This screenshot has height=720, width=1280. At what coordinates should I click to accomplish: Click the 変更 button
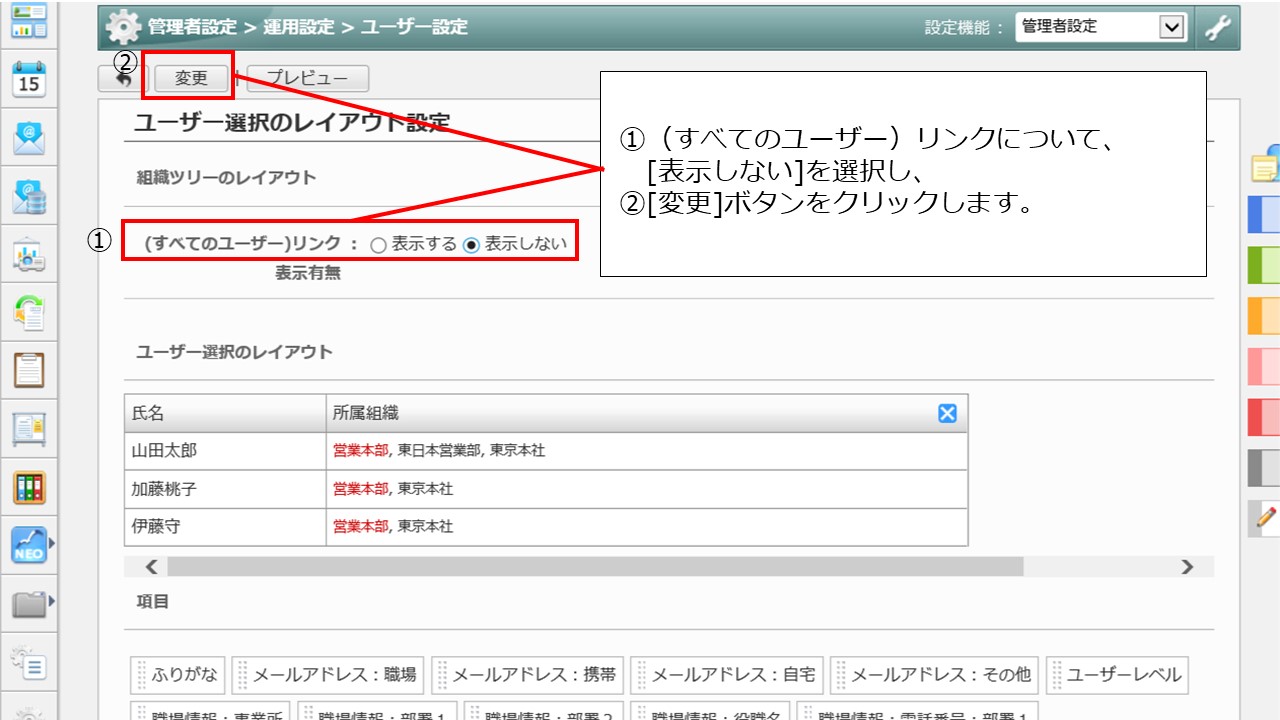[x=191, y=79]
